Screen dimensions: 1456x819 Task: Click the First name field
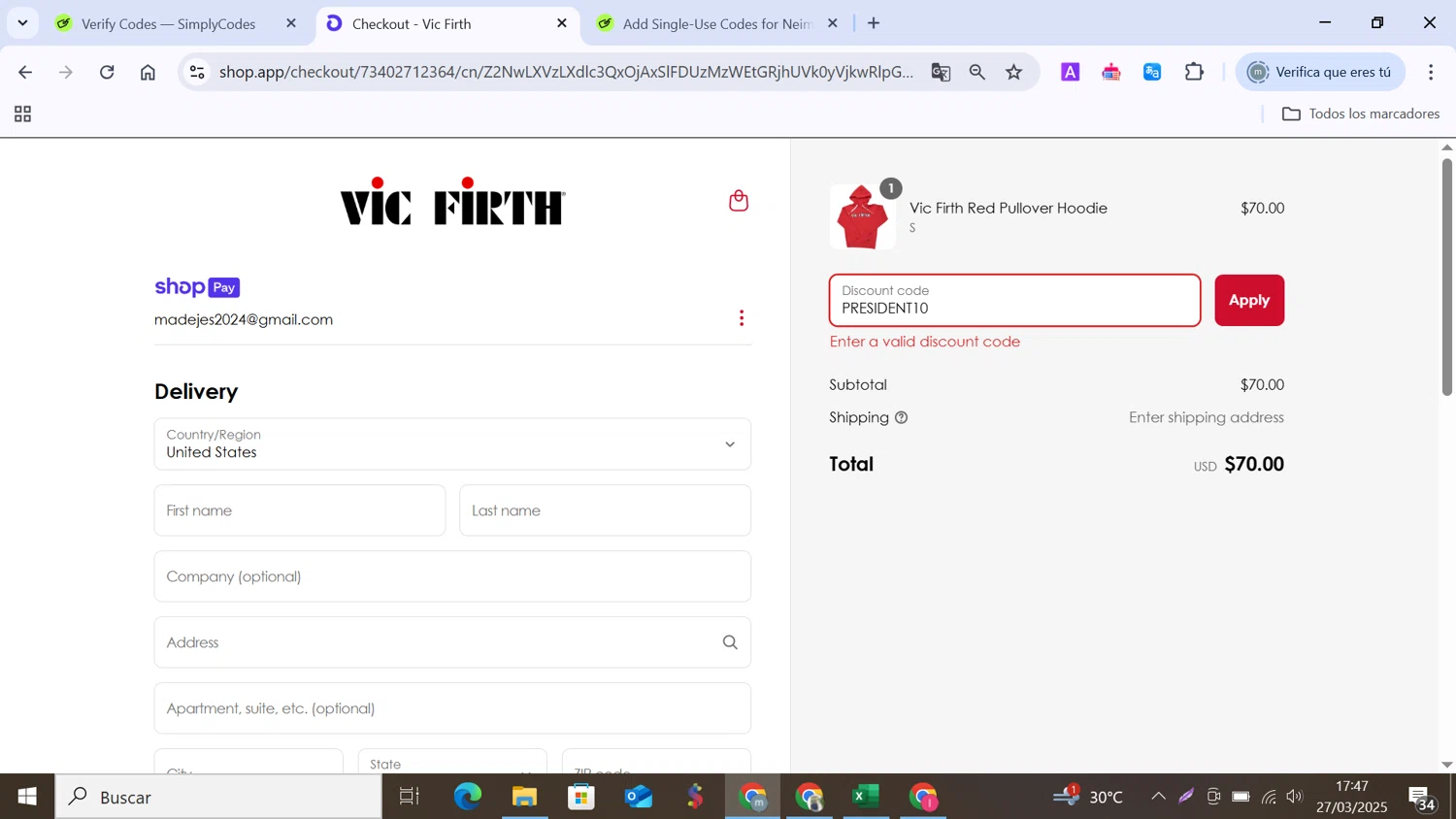coord(300,510)
